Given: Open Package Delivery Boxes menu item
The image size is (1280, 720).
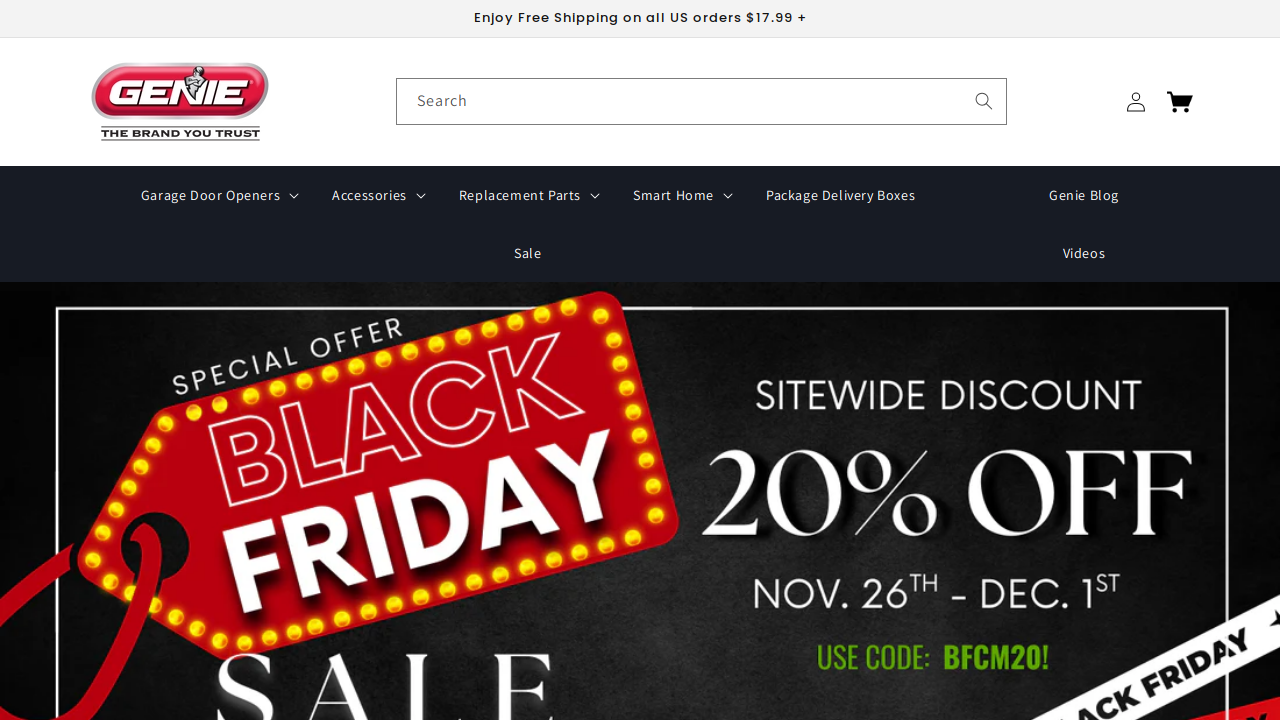Looking at the screenshot, I should click(x=840, y=195).
